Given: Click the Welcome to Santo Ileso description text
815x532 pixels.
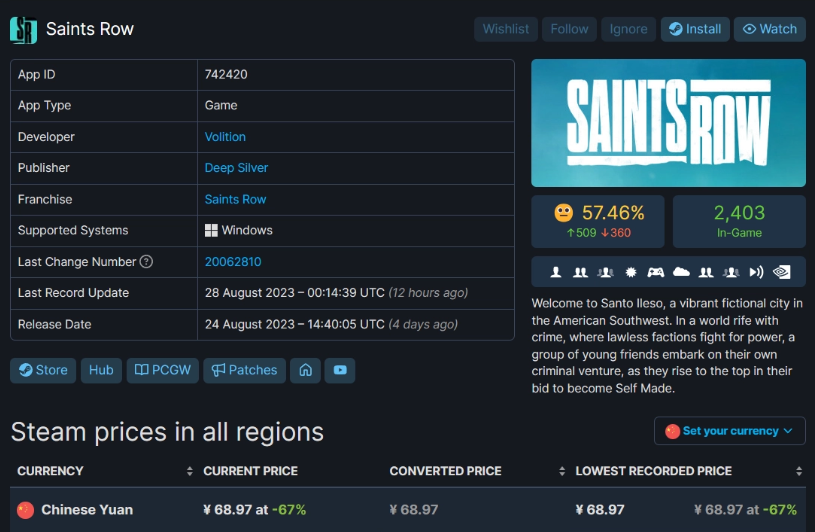Looking at the screenshot, I should click(x=667, y=345).
